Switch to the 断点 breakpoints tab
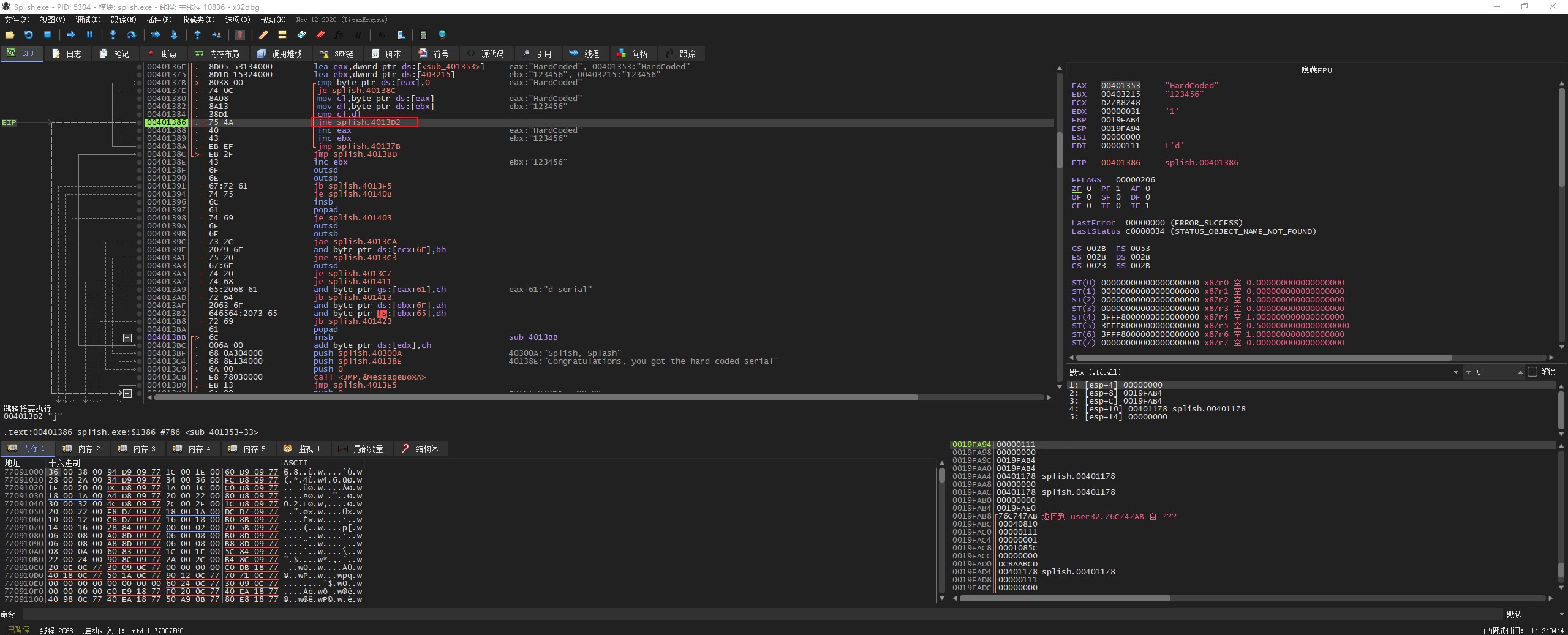 tap(162, 54)
